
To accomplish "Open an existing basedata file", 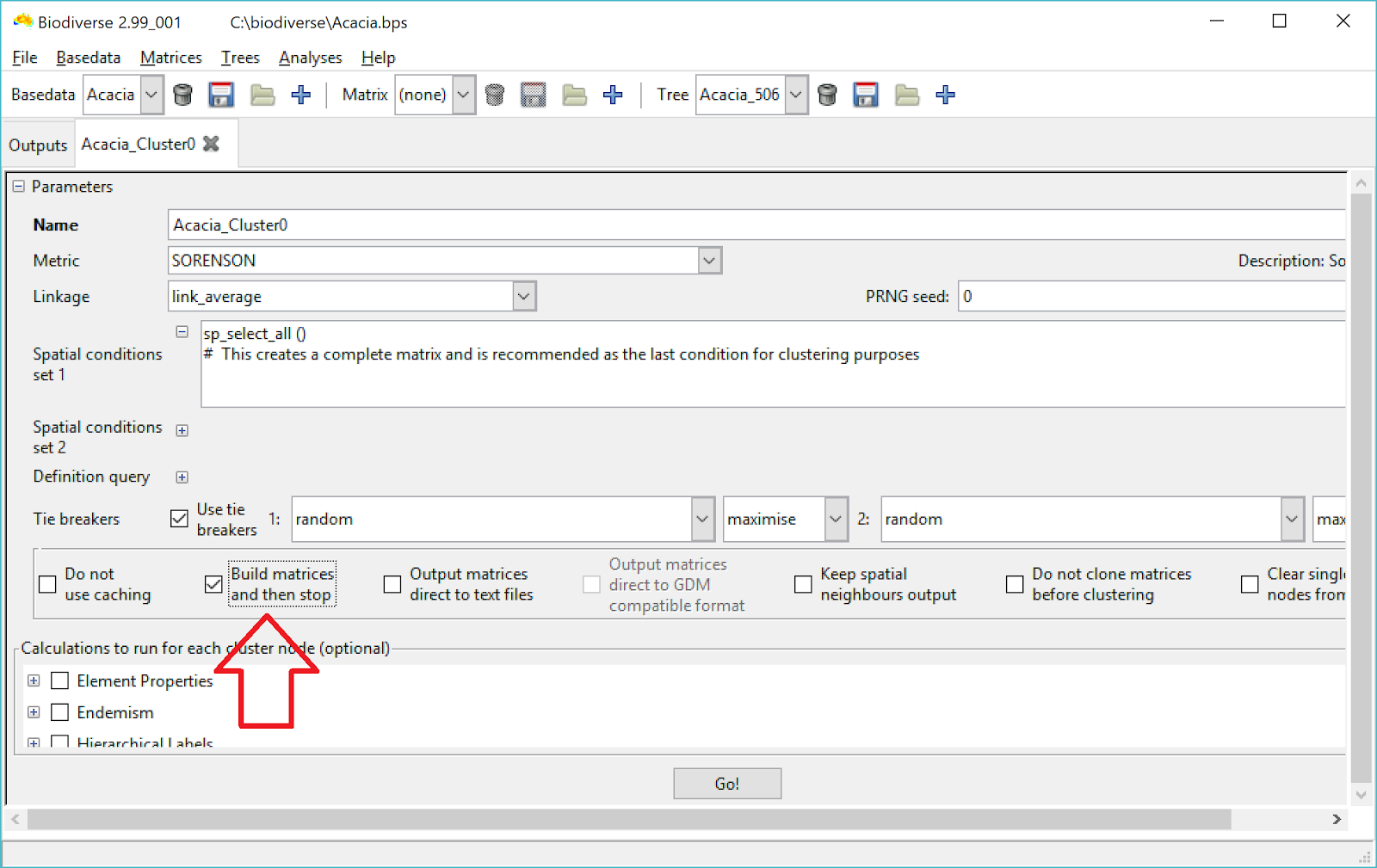I will pos(262,95).
